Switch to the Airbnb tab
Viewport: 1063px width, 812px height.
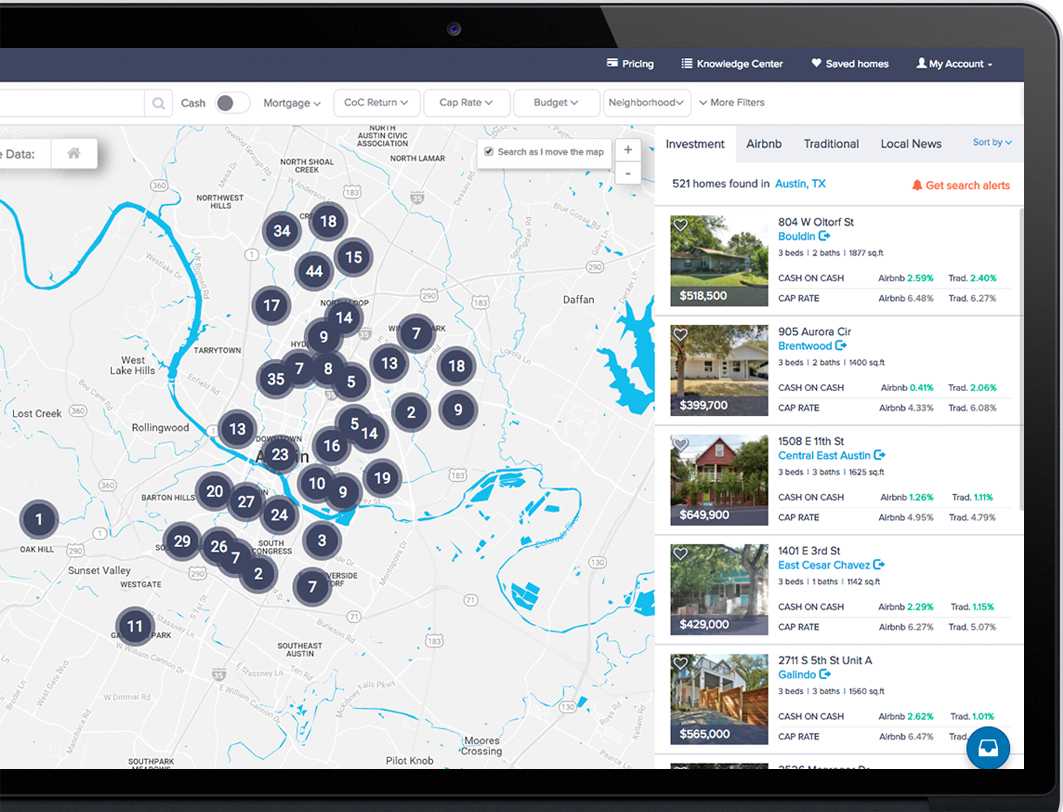click(764, 144)
